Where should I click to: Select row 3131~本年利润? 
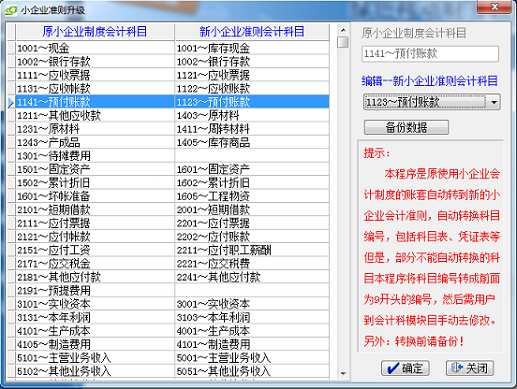pyautogui.click(x=95, y=317)
